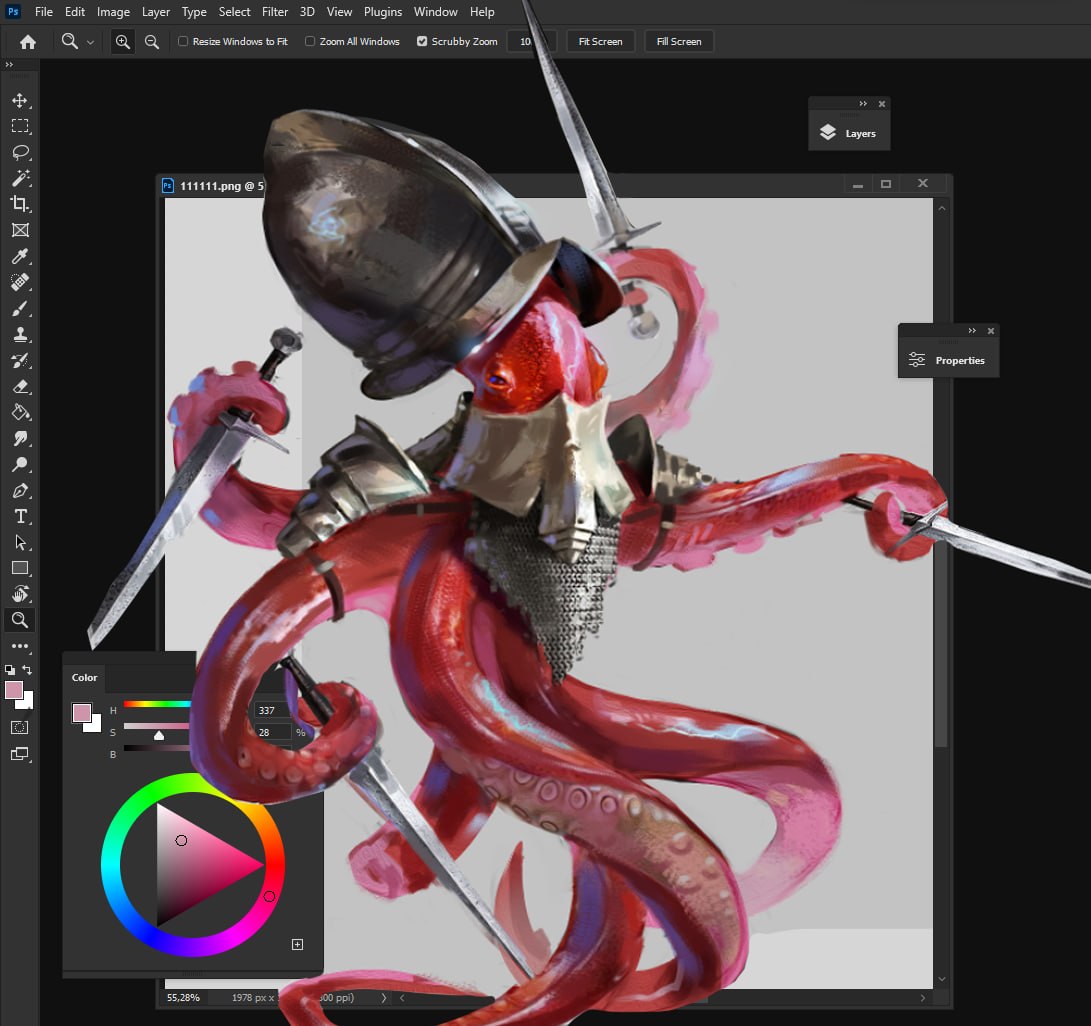Viewport: 1091px width, 1026px height.
Task: Select the History Brush tool
Action: pyautogui.click(x=19, y=360)
